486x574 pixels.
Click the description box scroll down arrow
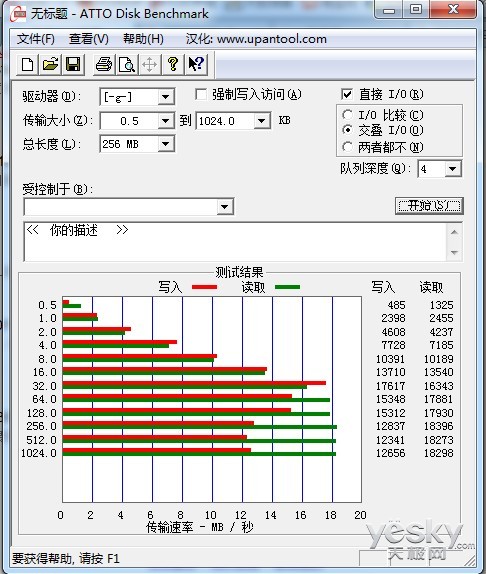454,253
